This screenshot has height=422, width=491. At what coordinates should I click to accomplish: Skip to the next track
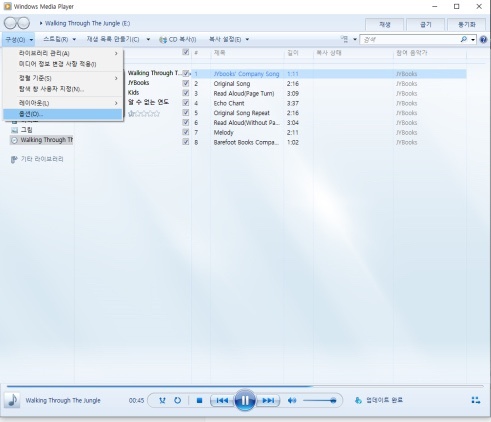point(268,400)
